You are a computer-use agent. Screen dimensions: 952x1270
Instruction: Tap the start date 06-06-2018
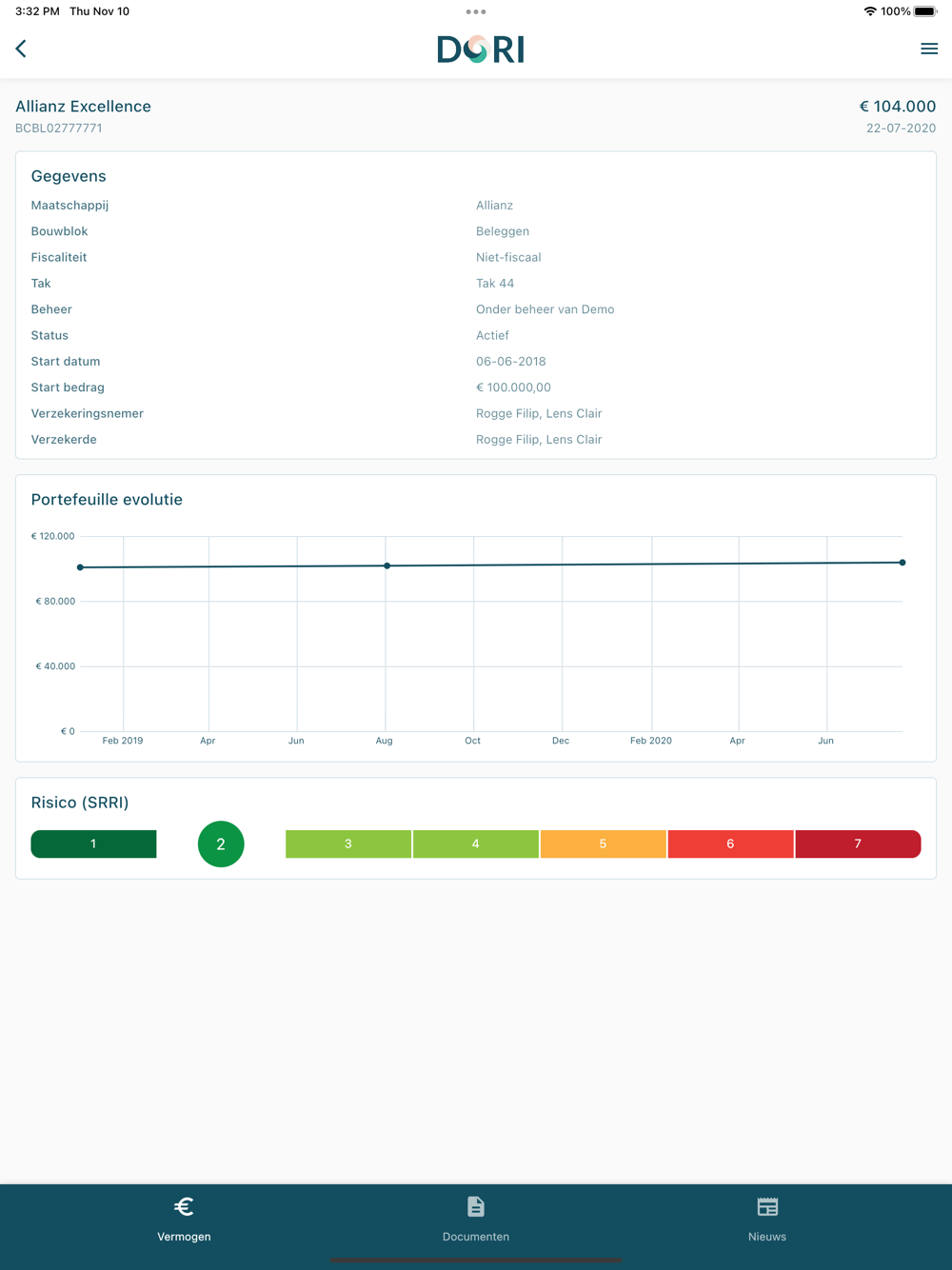pyautogui.click(x=511, y=362)
